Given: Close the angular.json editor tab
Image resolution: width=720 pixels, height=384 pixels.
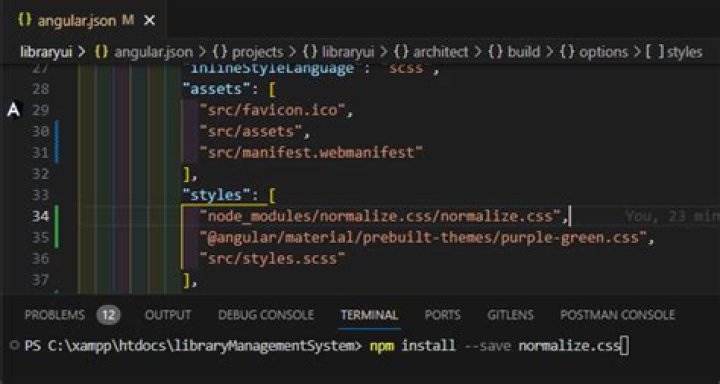Looking at the screenshot, I should [x=149, y=21].
